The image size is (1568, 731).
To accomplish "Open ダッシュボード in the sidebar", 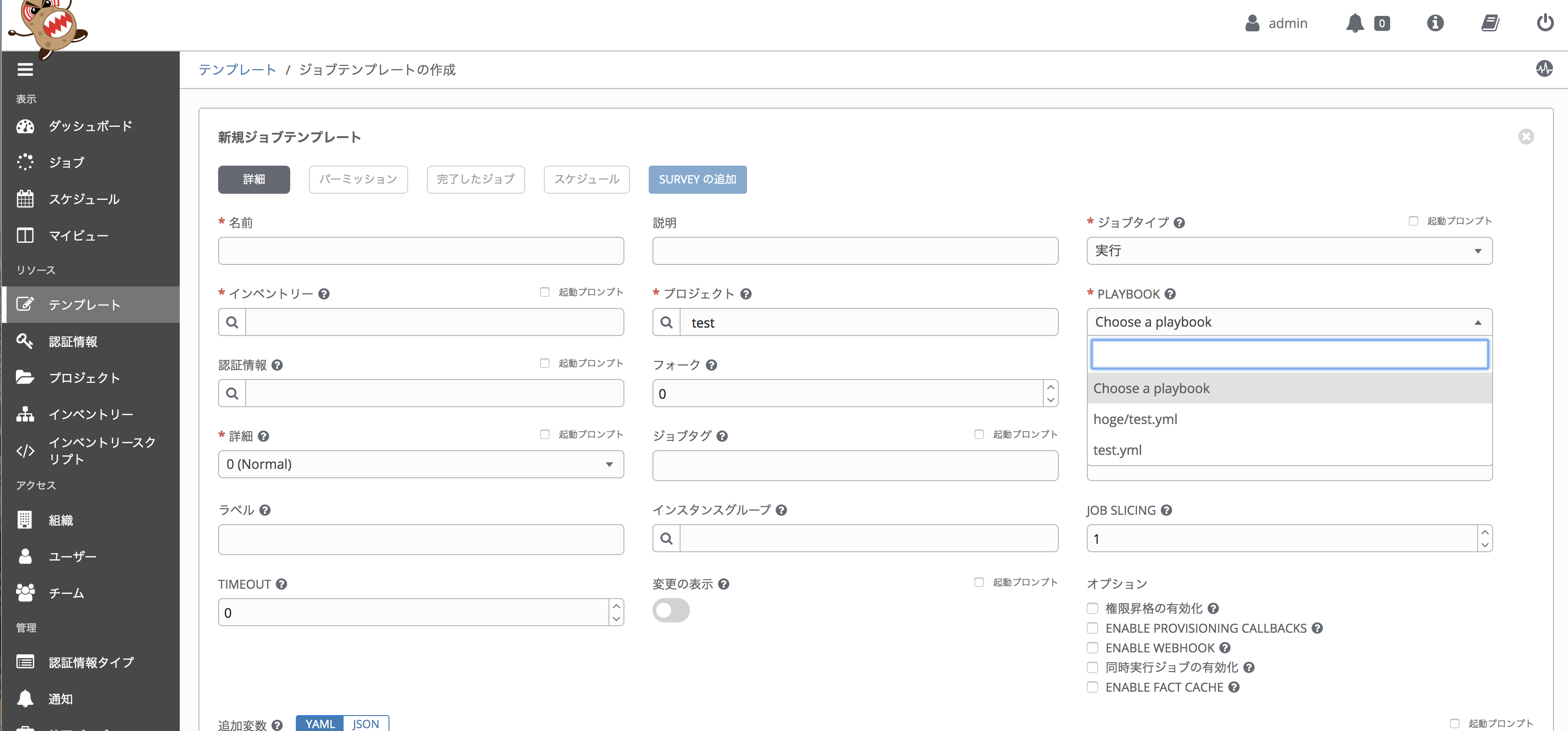I will tap(90, 126).
